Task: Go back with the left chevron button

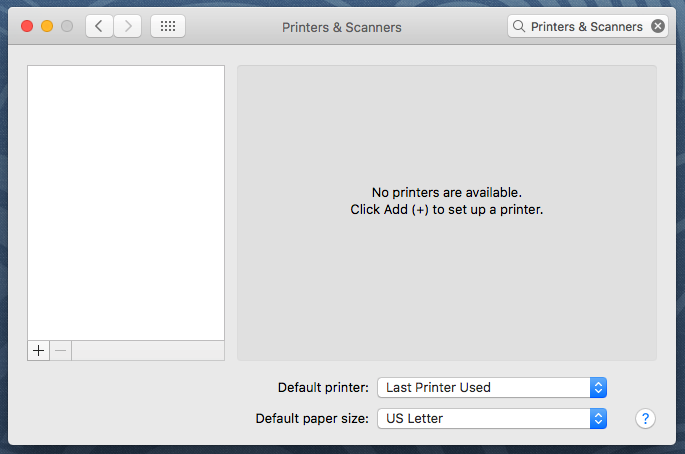Action: click(x=99, y=27)
